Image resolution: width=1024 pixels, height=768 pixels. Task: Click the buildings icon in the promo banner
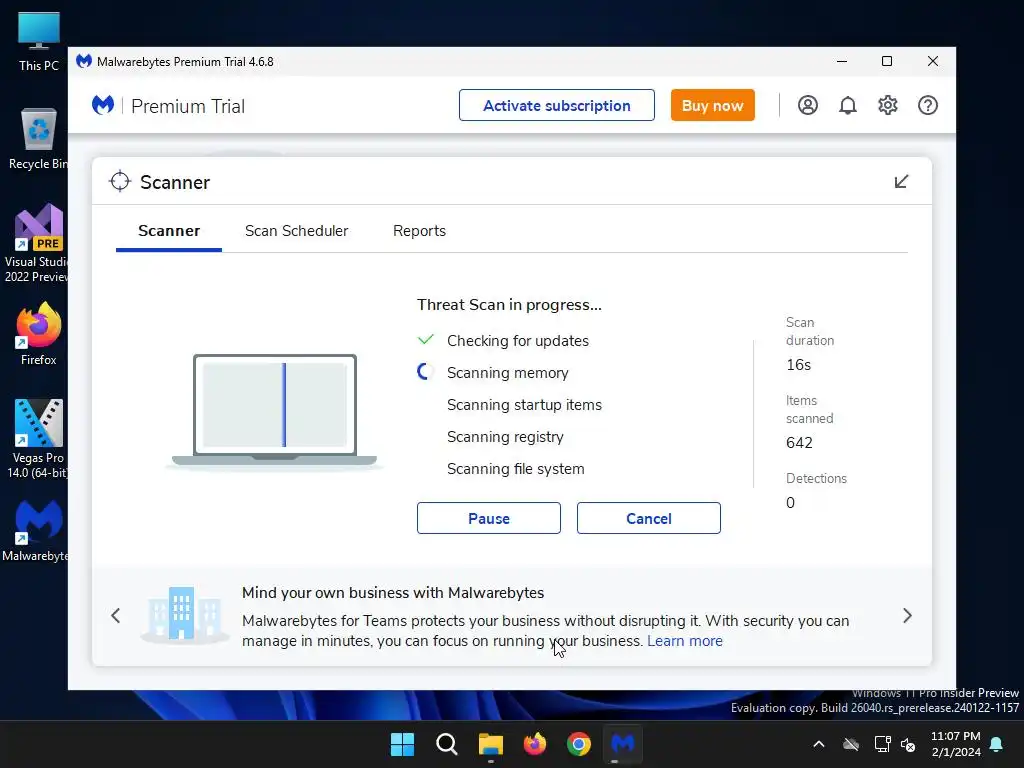click(184, 614)
